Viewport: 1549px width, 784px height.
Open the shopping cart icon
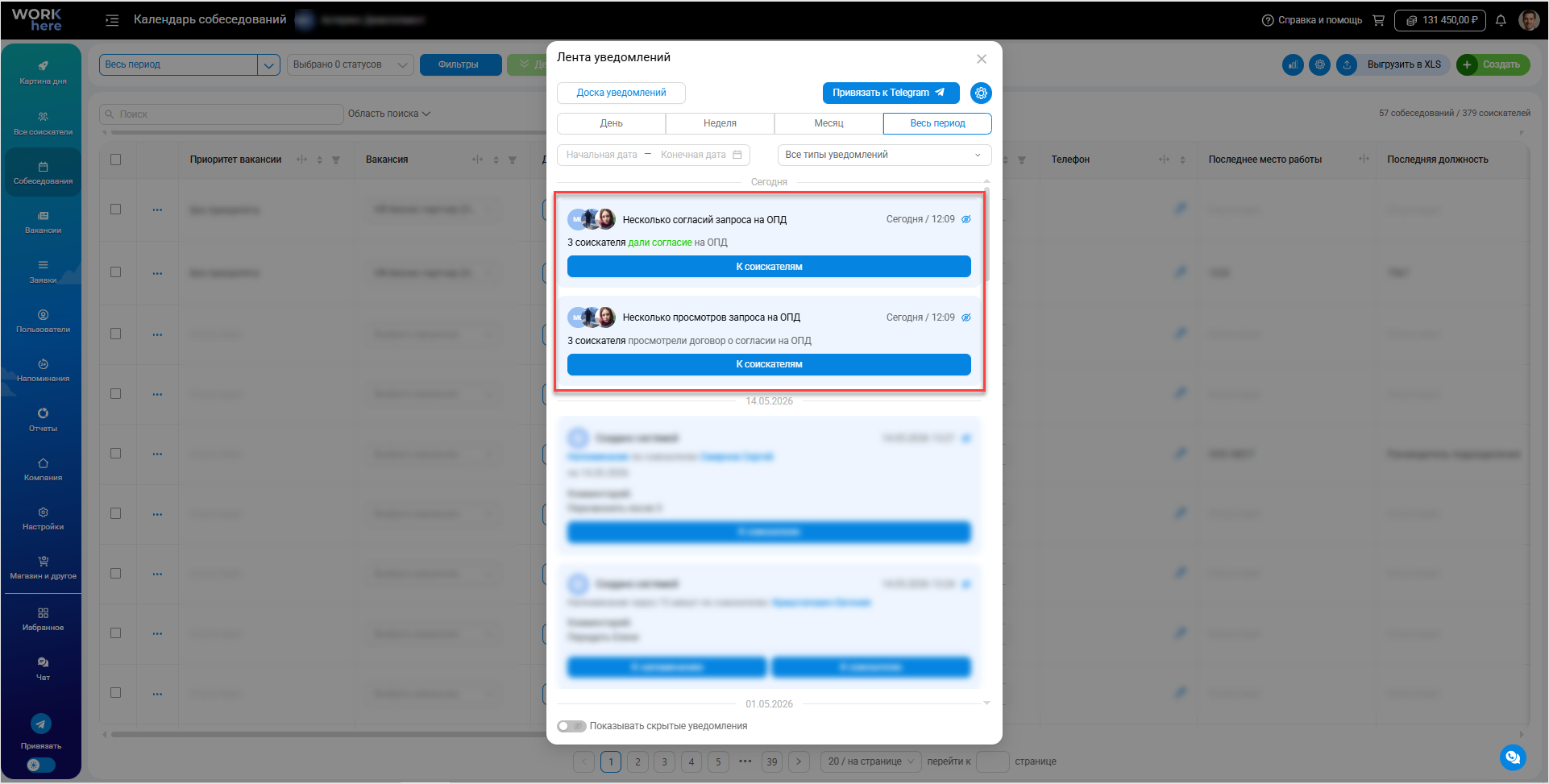pyautogui.click(x=1378, y=20)
